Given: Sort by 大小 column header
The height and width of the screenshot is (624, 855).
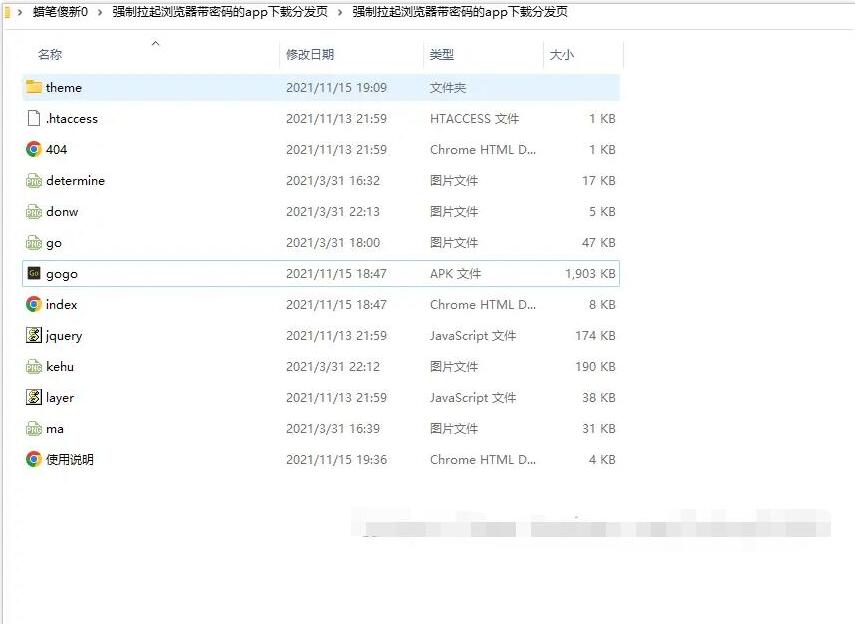Looking at the screenshot, I should click(562, 55).
